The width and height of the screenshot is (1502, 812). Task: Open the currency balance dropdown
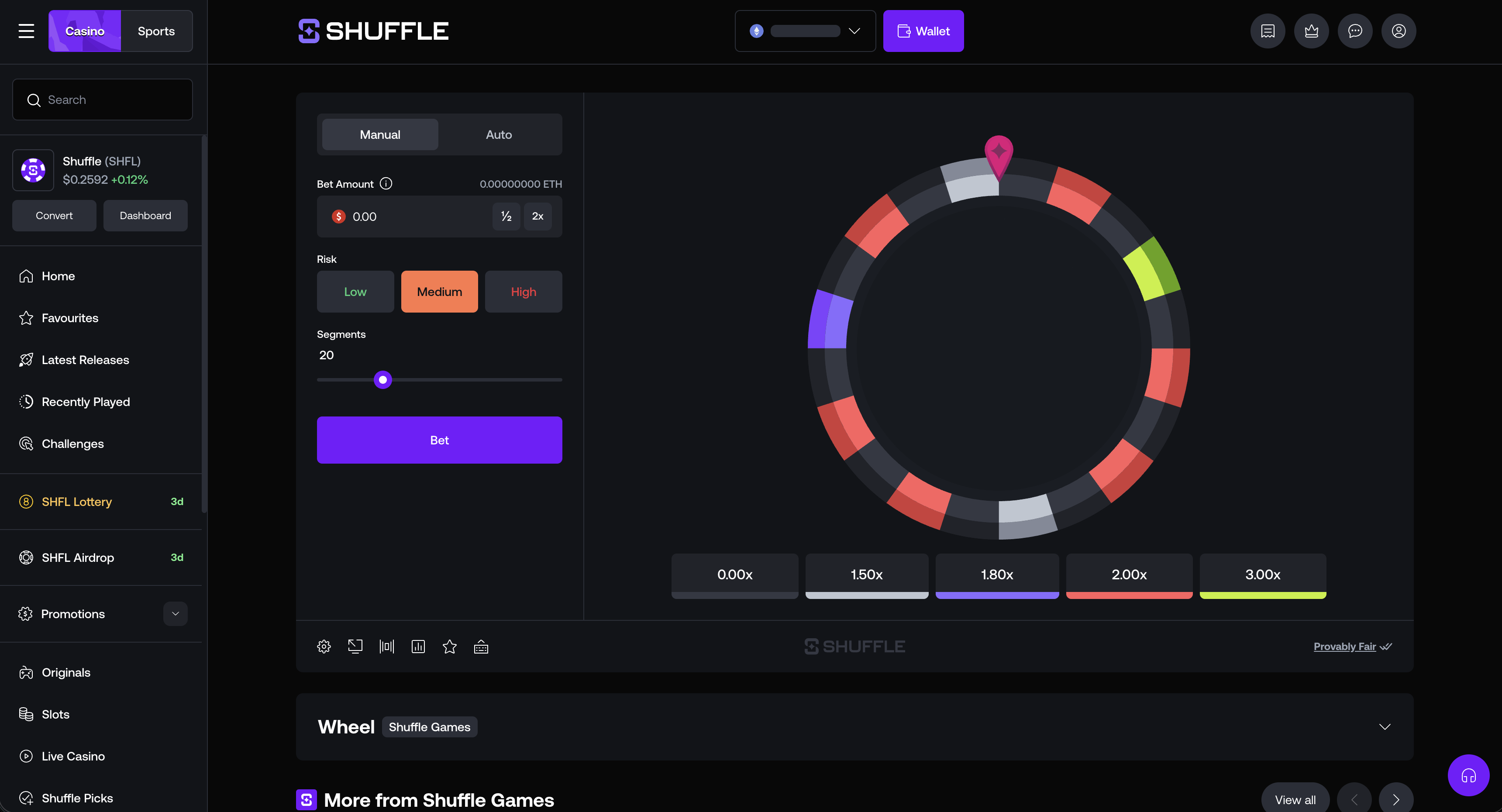(x=805, y=31)
